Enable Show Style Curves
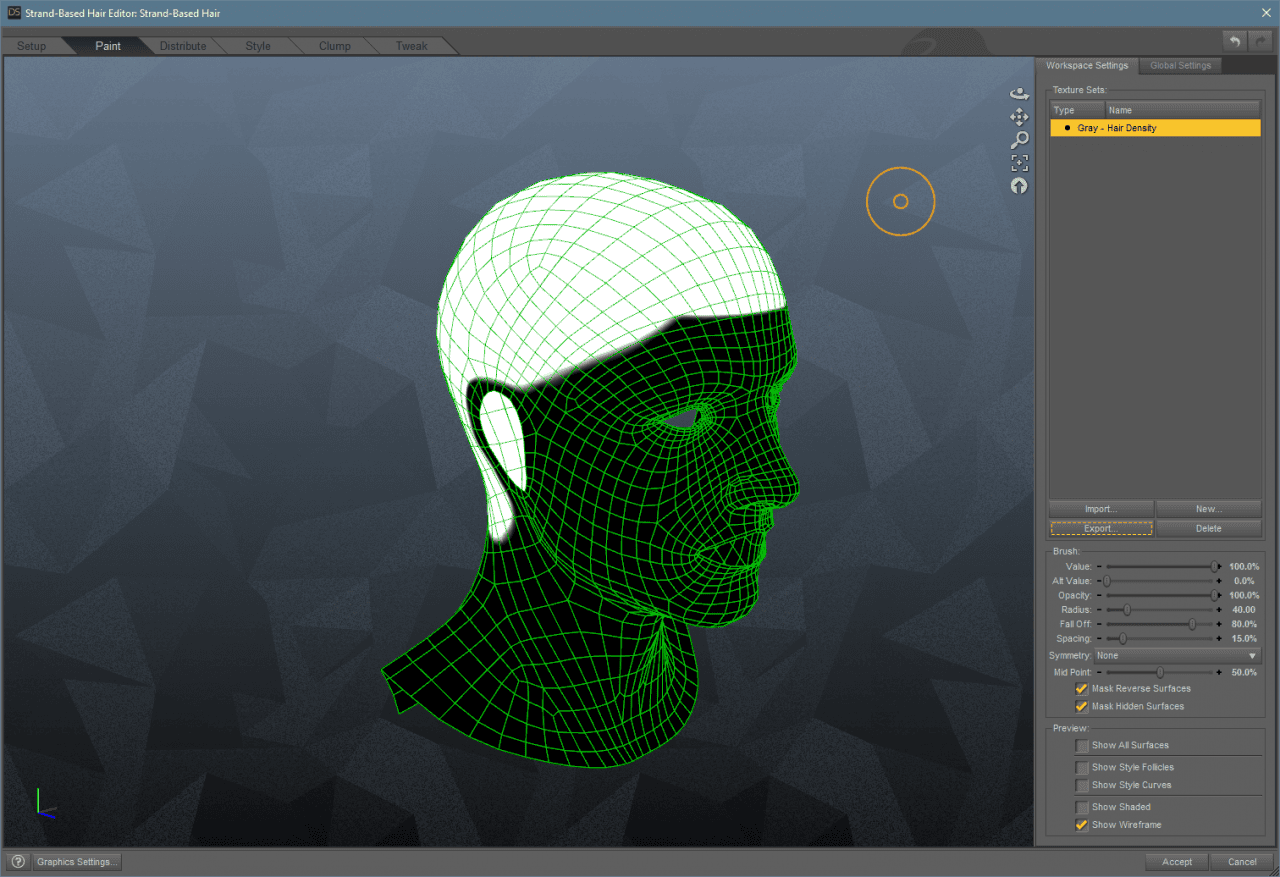 (x=1081, y=785)
